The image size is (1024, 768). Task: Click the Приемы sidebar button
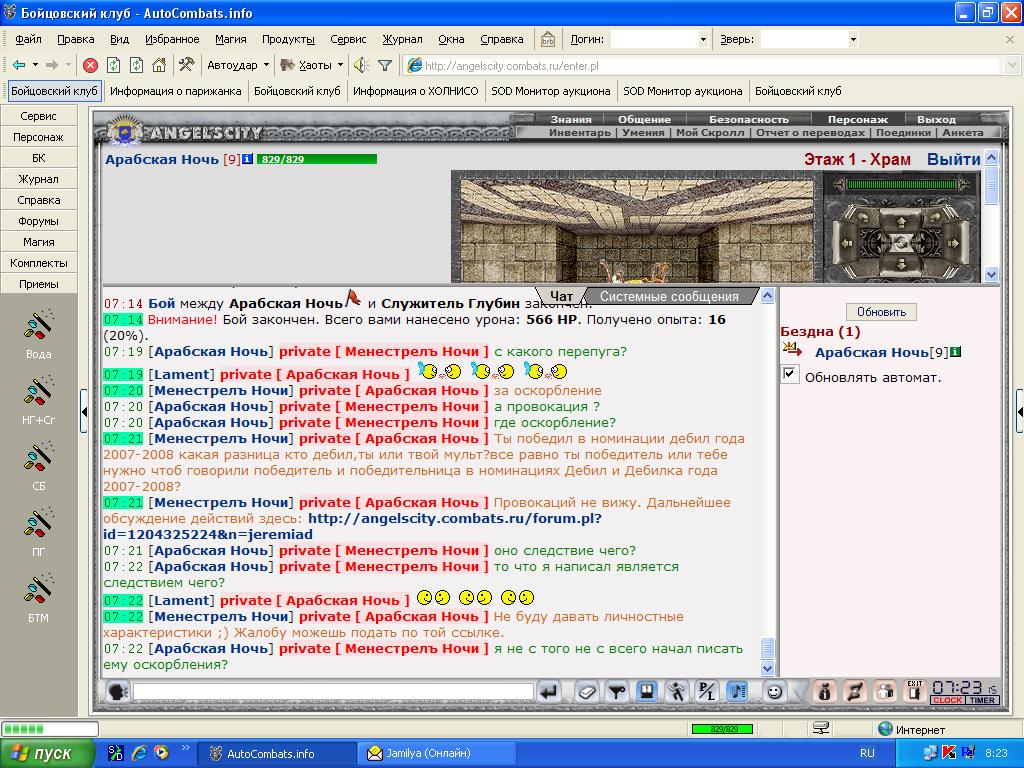tap(39, 283)
